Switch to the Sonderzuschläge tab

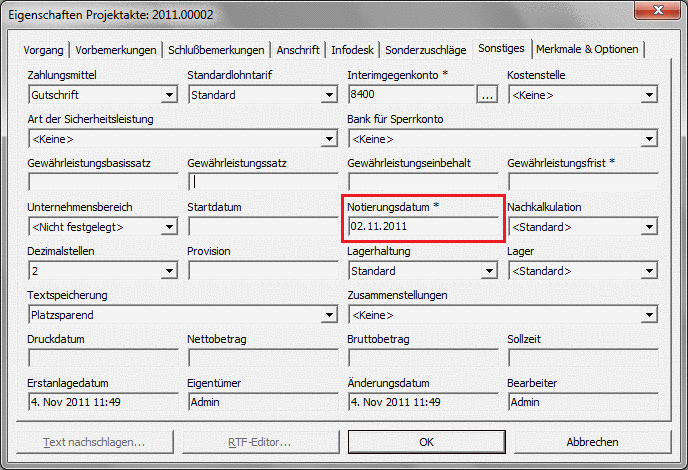point(426,50)
